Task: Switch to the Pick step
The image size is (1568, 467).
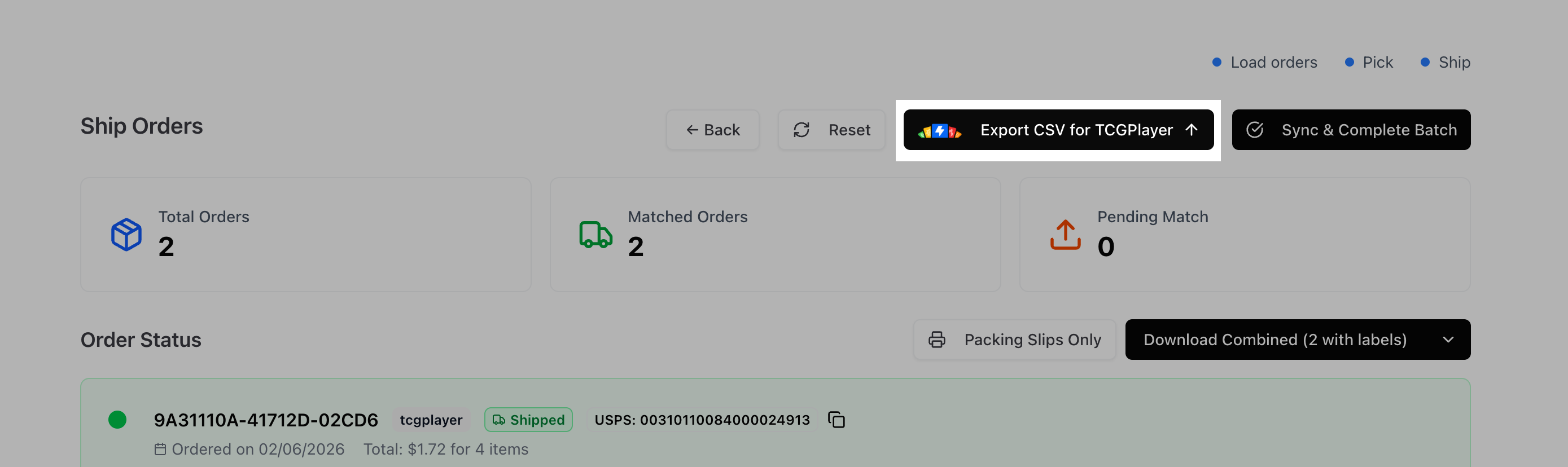Action: pos(1377,63)
